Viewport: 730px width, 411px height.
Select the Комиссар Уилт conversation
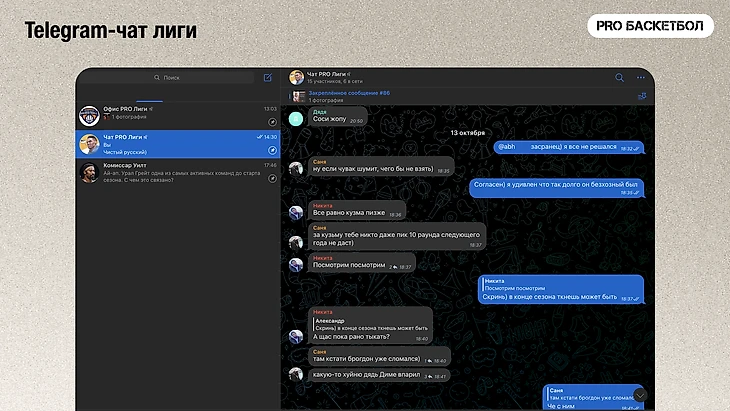pyautogui.click(x=170, y=171)
